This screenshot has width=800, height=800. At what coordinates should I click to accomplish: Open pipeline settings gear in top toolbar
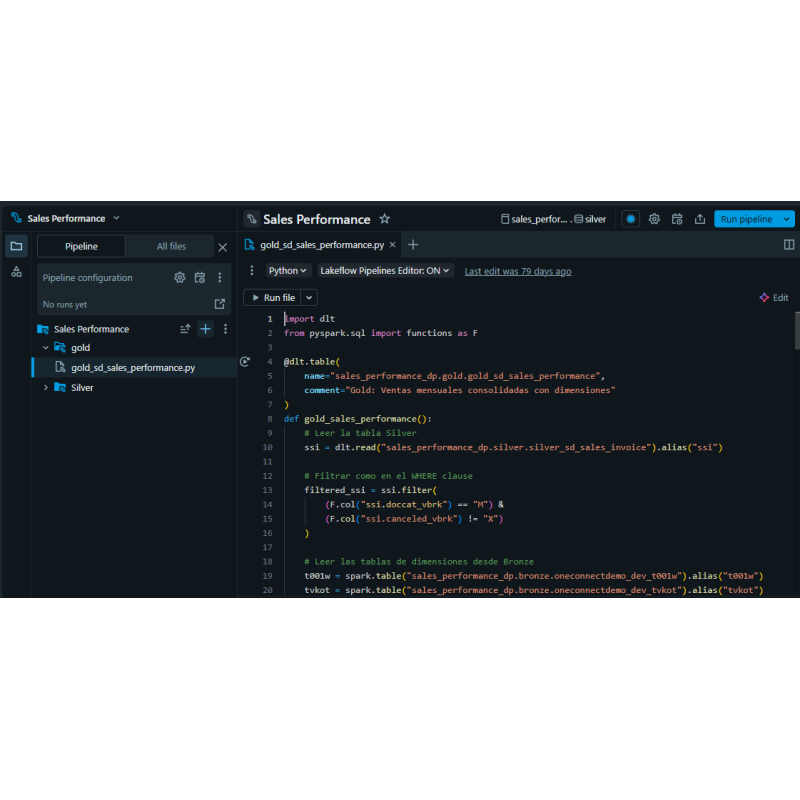pos(654,219)
